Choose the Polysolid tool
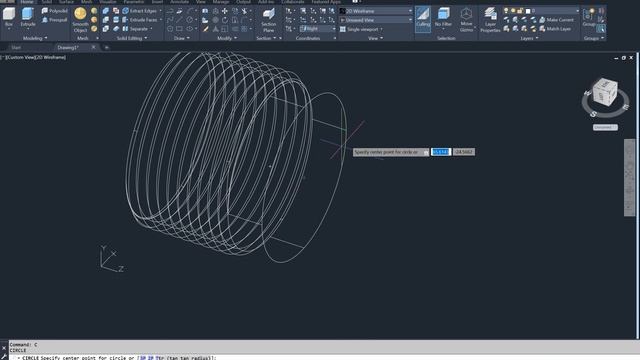 (55, 11)
